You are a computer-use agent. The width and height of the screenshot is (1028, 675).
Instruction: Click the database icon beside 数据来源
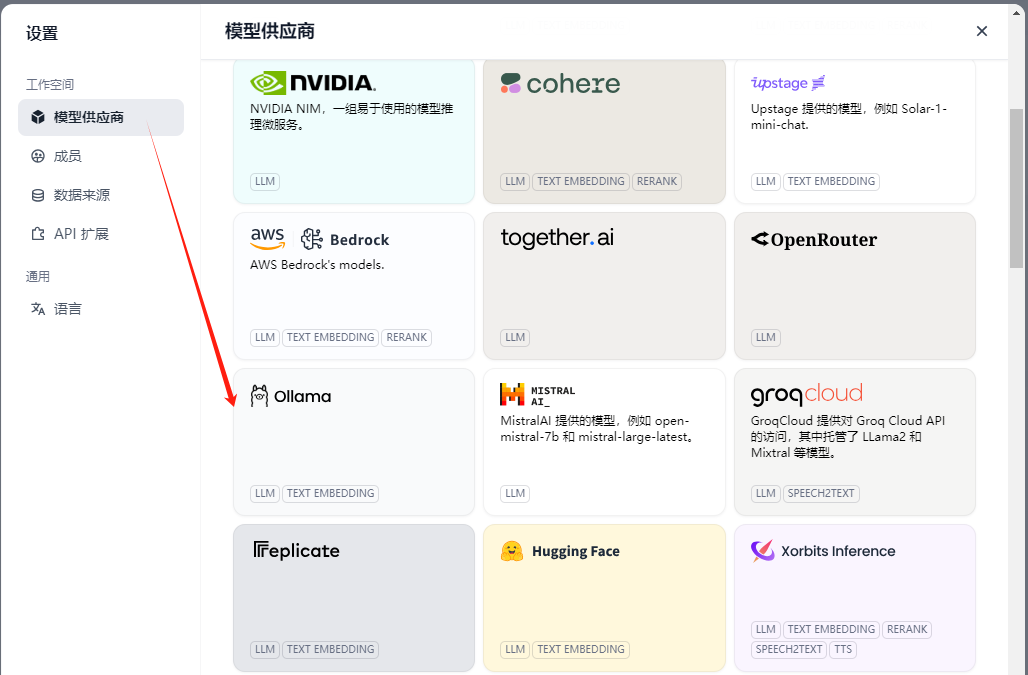pyautogui.click(x=38, y=195)
